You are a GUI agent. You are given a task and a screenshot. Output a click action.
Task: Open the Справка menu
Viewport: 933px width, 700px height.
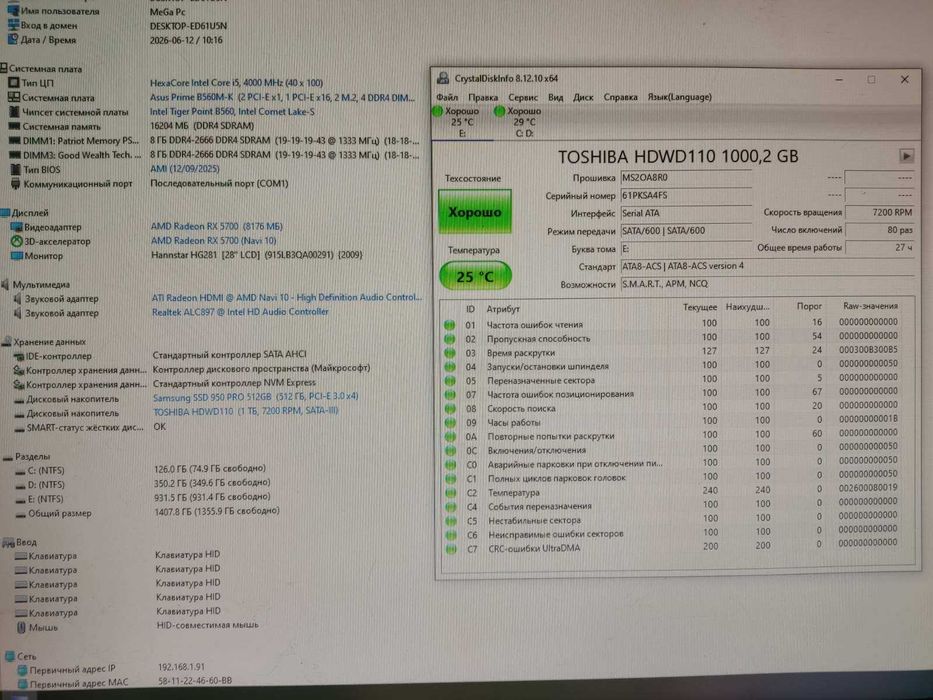[x=621, y=97]
